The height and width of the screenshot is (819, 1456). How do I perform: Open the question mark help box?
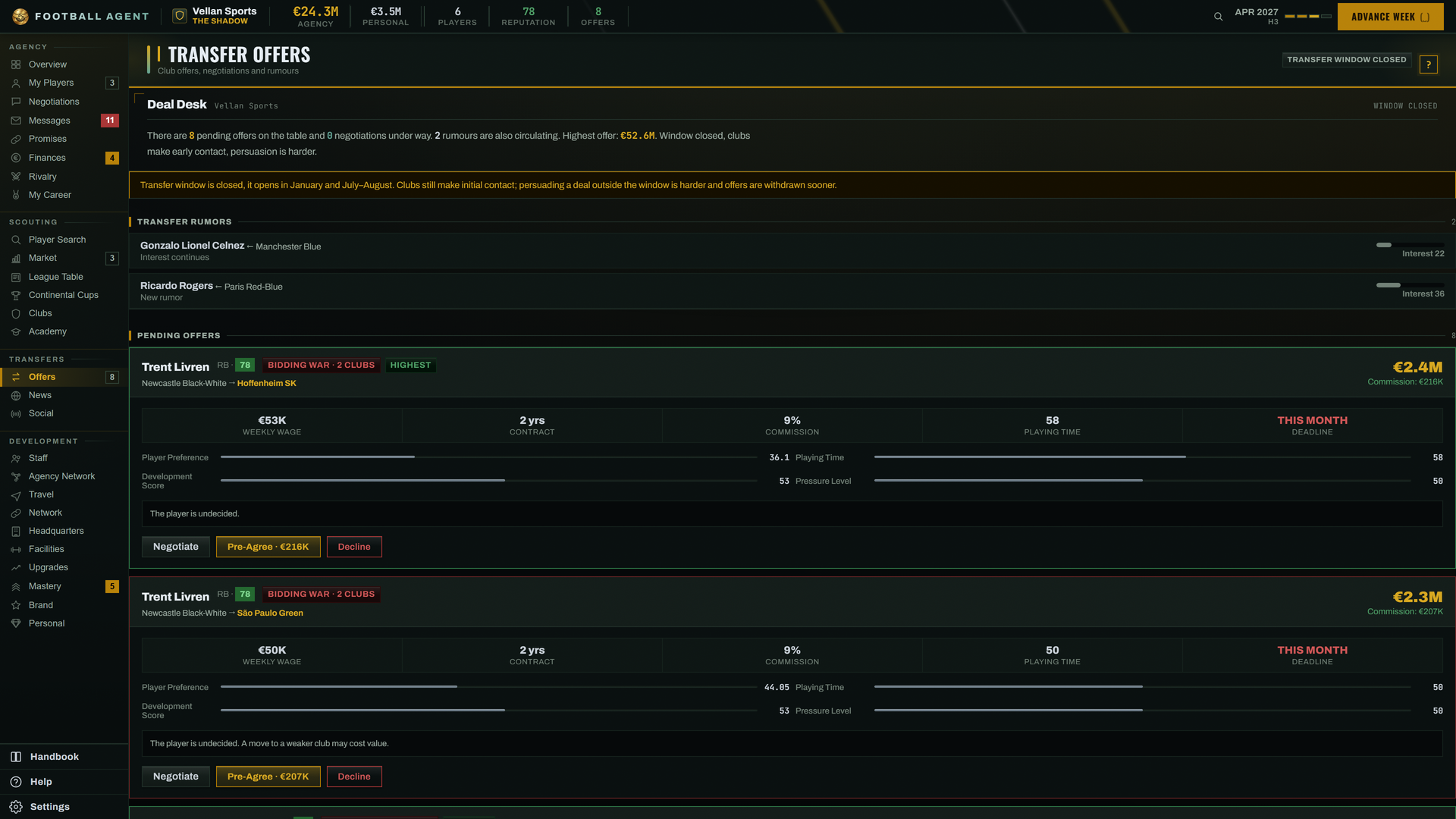(x=1429, y=64)
